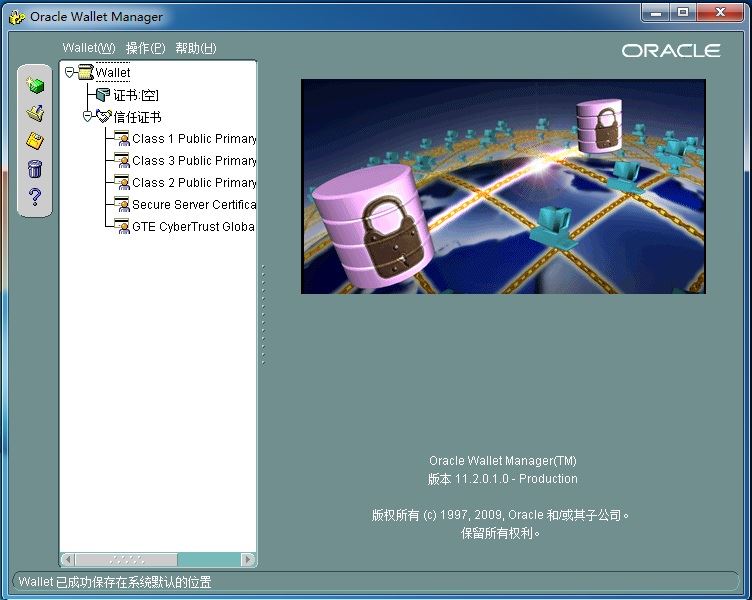Click the scroll icon beside the Wallet node
The image size is (752, 600).
coord(86,72)
